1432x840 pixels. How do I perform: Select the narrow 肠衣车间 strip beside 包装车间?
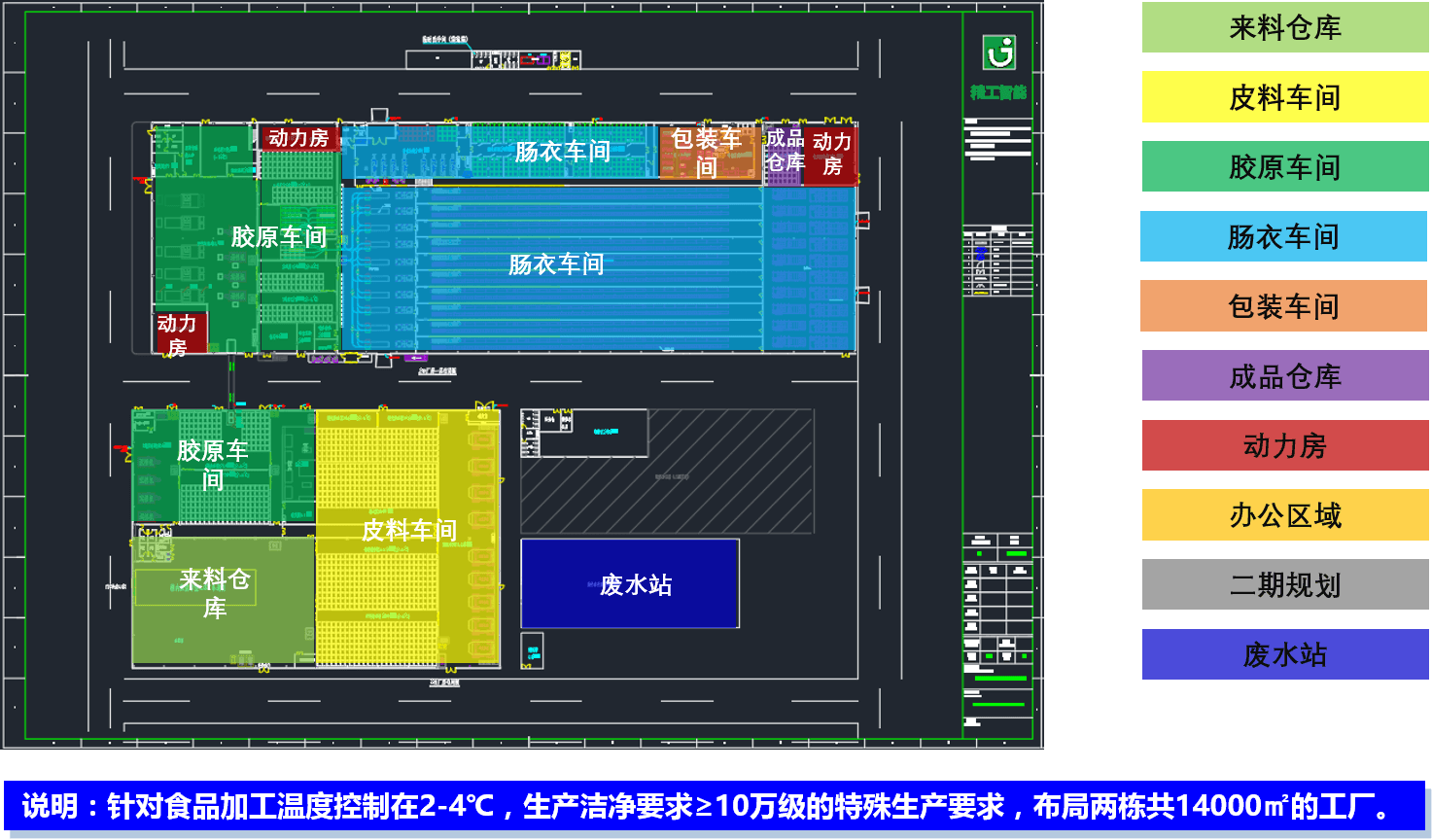pyautogui.click(x=500, y=152)
